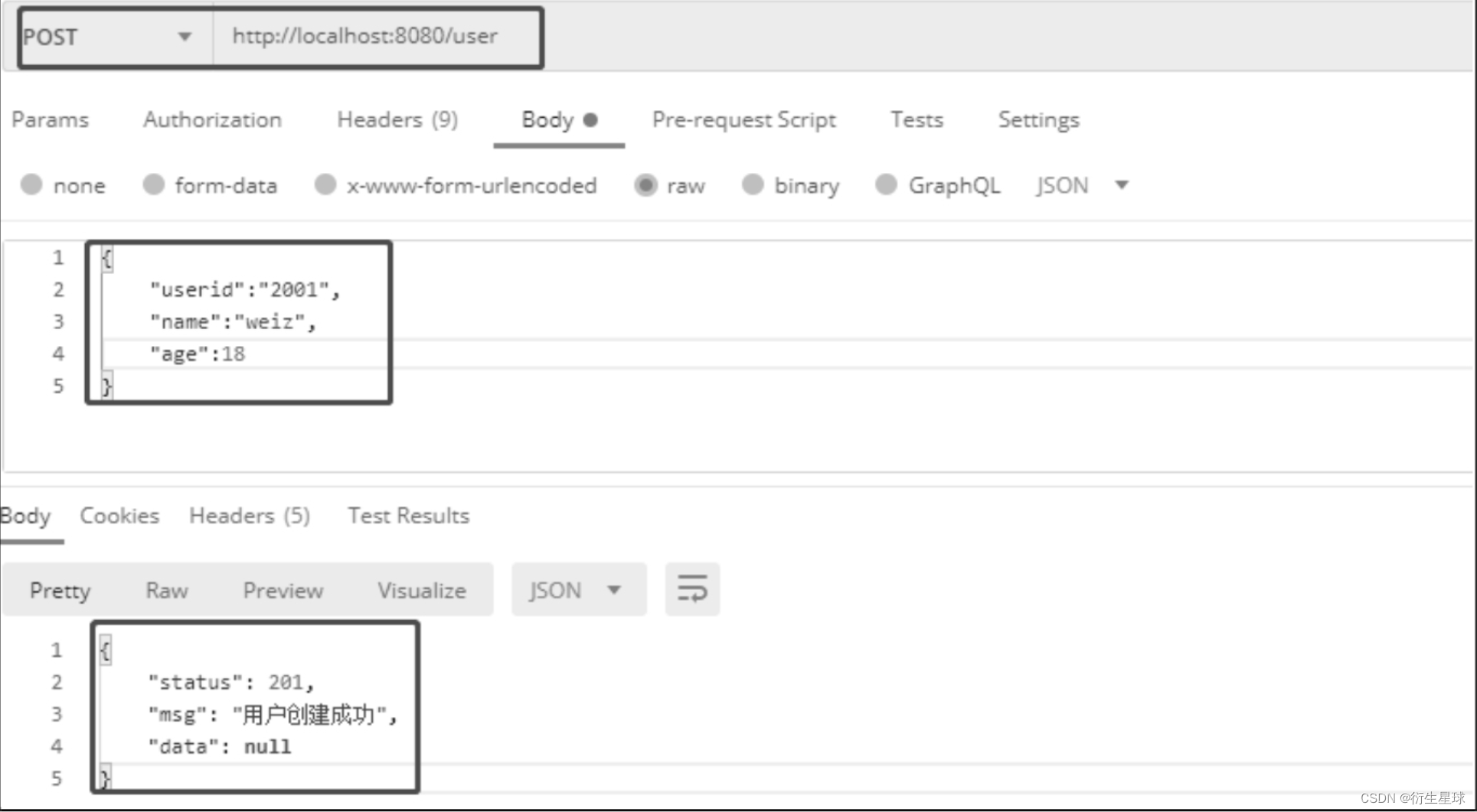Select the binary body radio button
Screen dimensions: 1477x812
pos(753,184)
